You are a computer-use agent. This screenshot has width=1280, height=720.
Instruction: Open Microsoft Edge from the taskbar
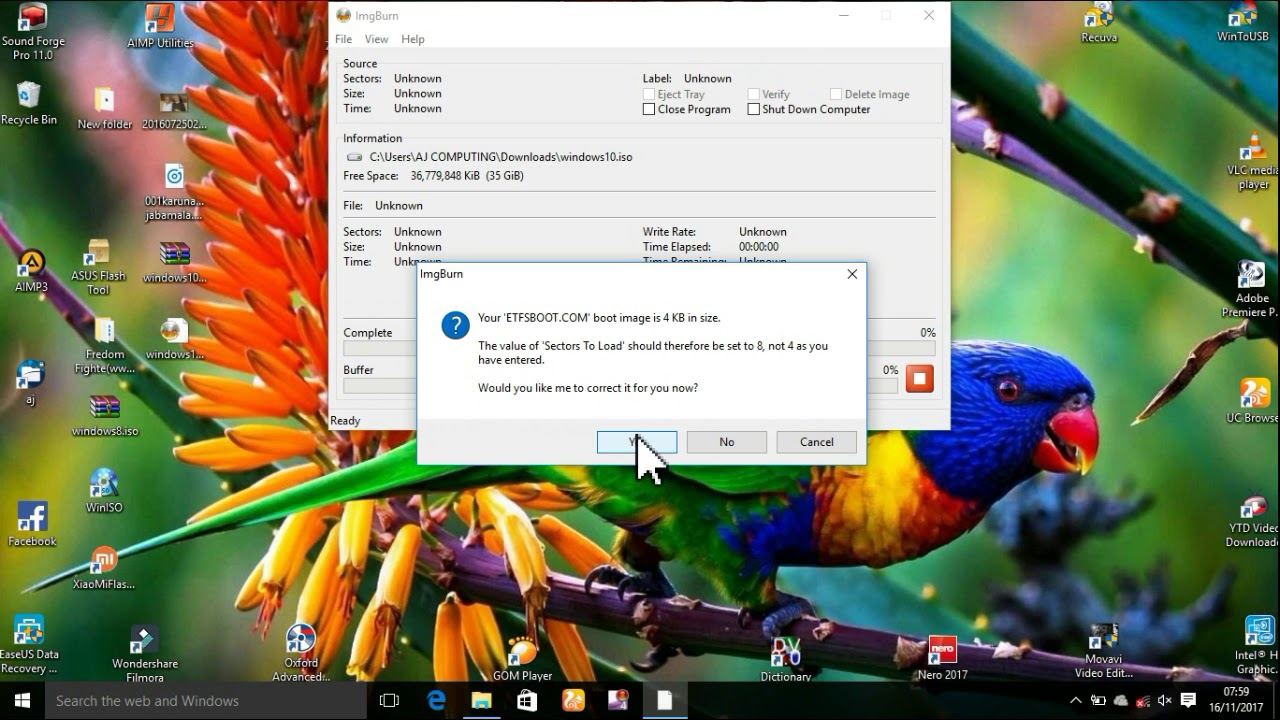(437, 701)
